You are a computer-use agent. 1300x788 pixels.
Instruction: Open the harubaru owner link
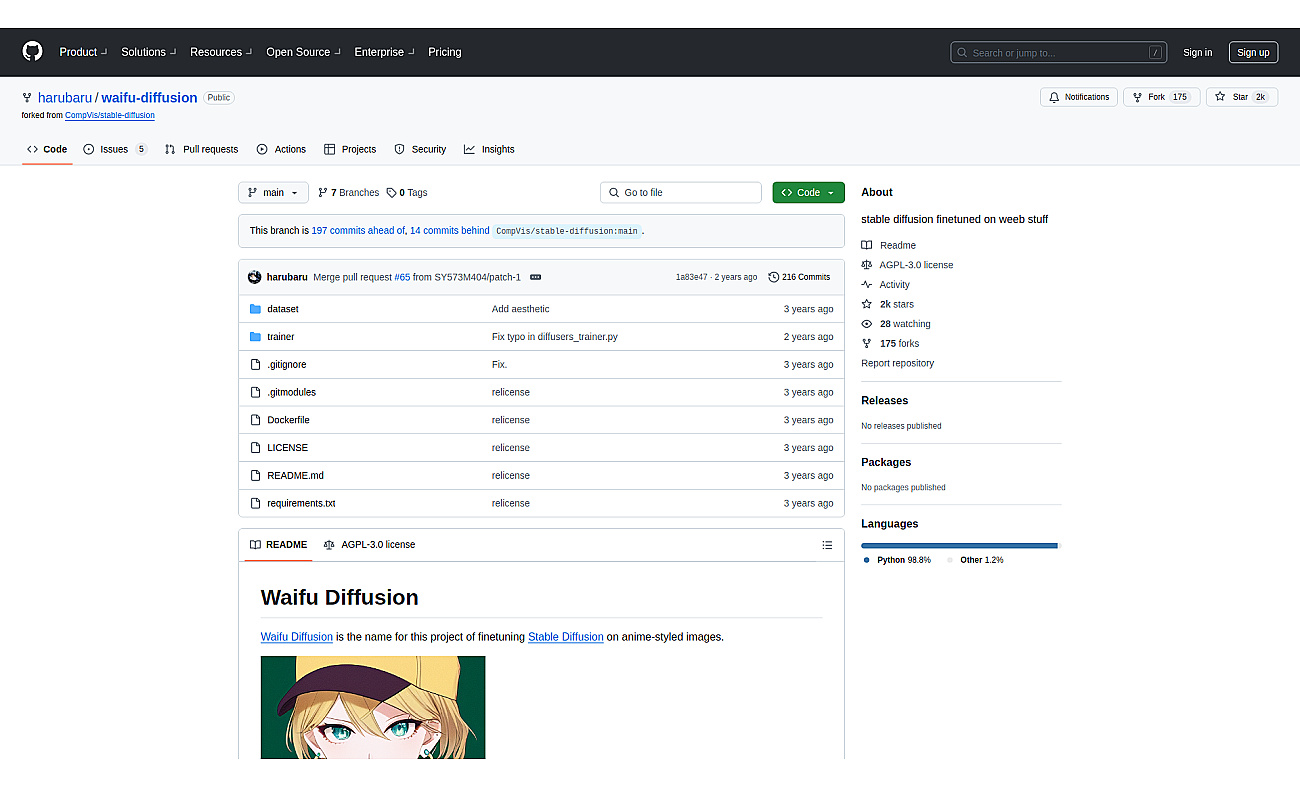pyautogui.click(x=65, y=97)
